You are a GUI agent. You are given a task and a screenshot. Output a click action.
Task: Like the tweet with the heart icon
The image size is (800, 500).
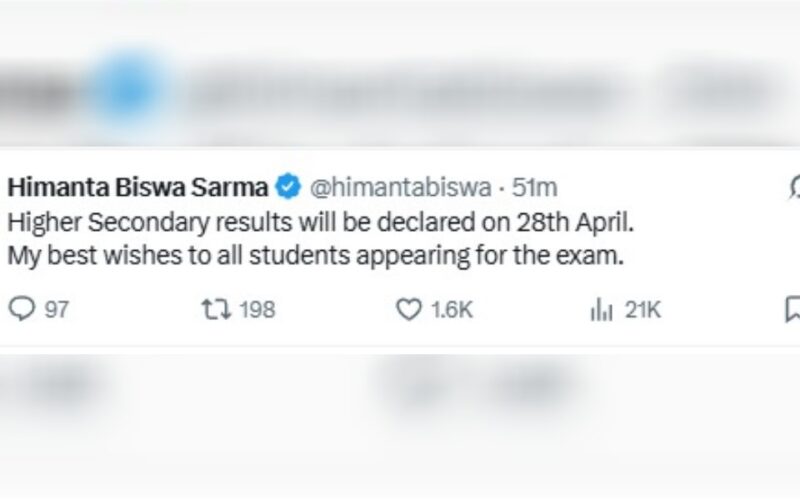tap(409, 311)
